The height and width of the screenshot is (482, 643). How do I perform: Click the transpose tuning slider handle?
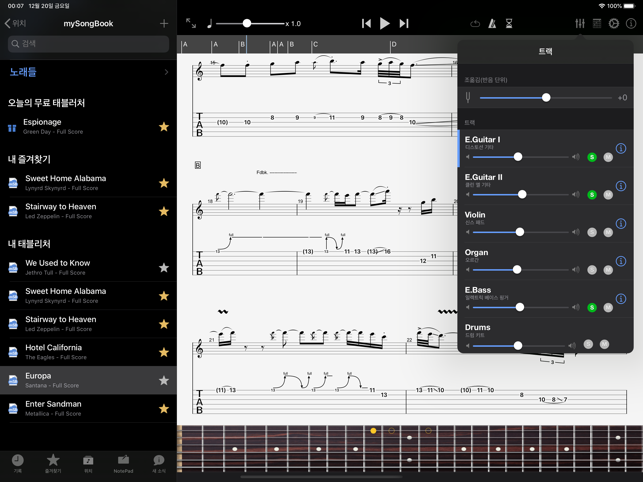point(546,98)
